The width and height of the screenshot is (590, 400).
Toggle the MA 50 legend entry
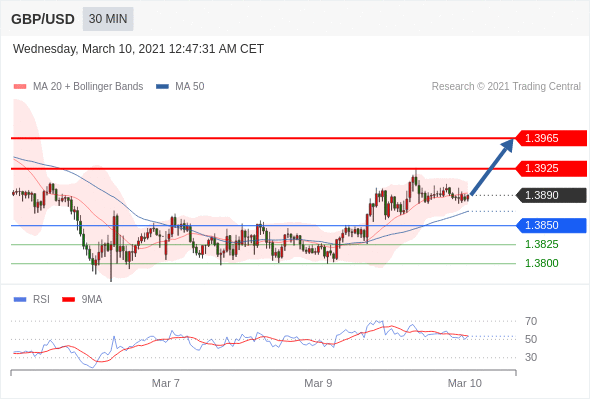click(x=180, y=87)
